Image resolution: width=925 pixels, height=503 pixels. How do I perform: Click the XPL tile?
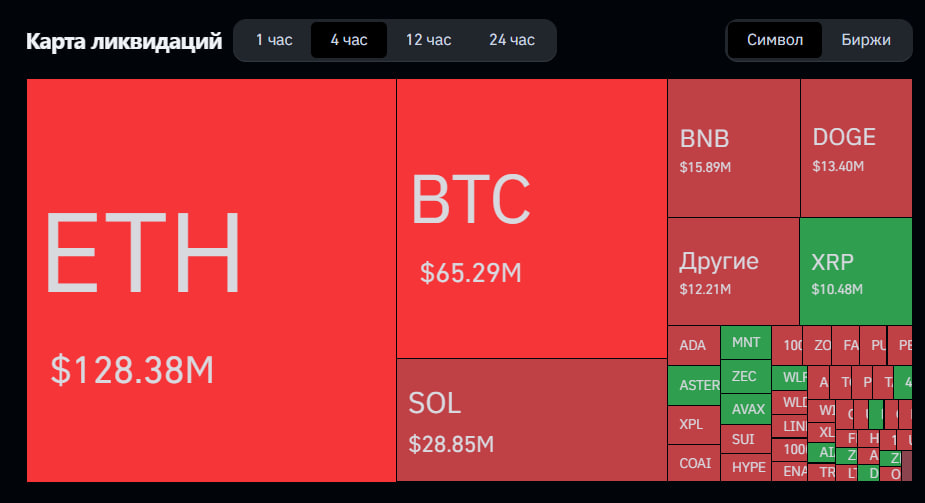click(693, 424)
